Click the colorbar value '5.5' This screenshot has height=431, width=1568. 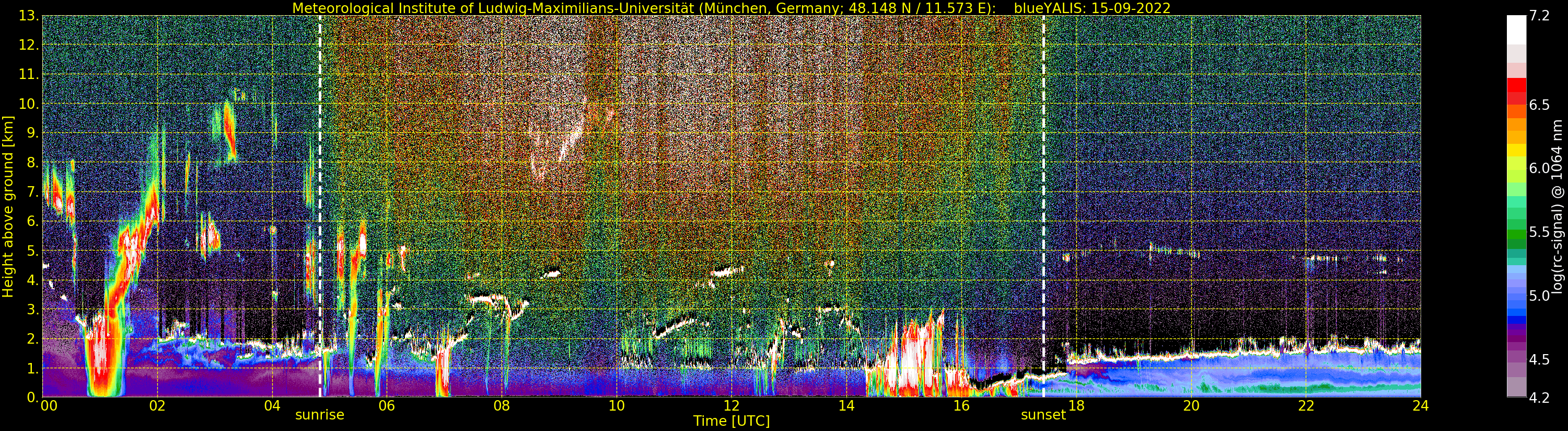1539,232
